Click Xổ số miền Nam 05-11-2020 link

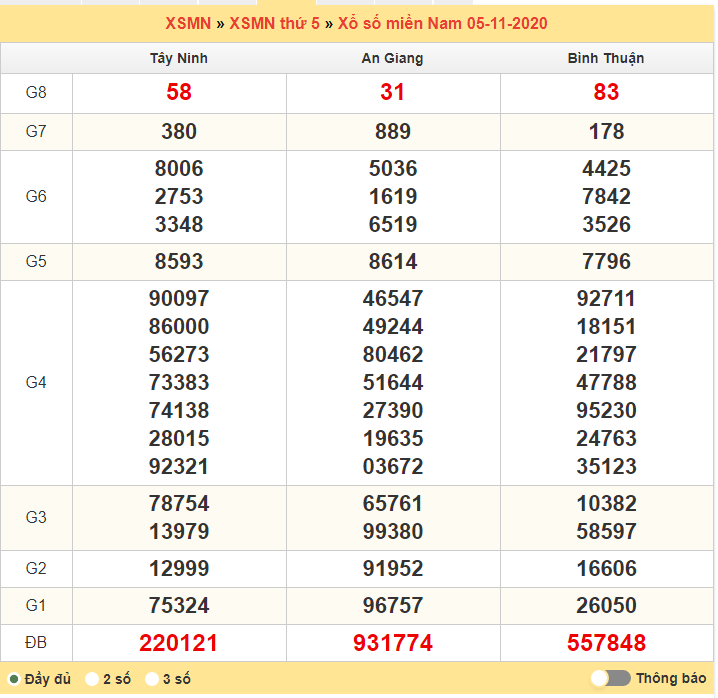[441, 23]
